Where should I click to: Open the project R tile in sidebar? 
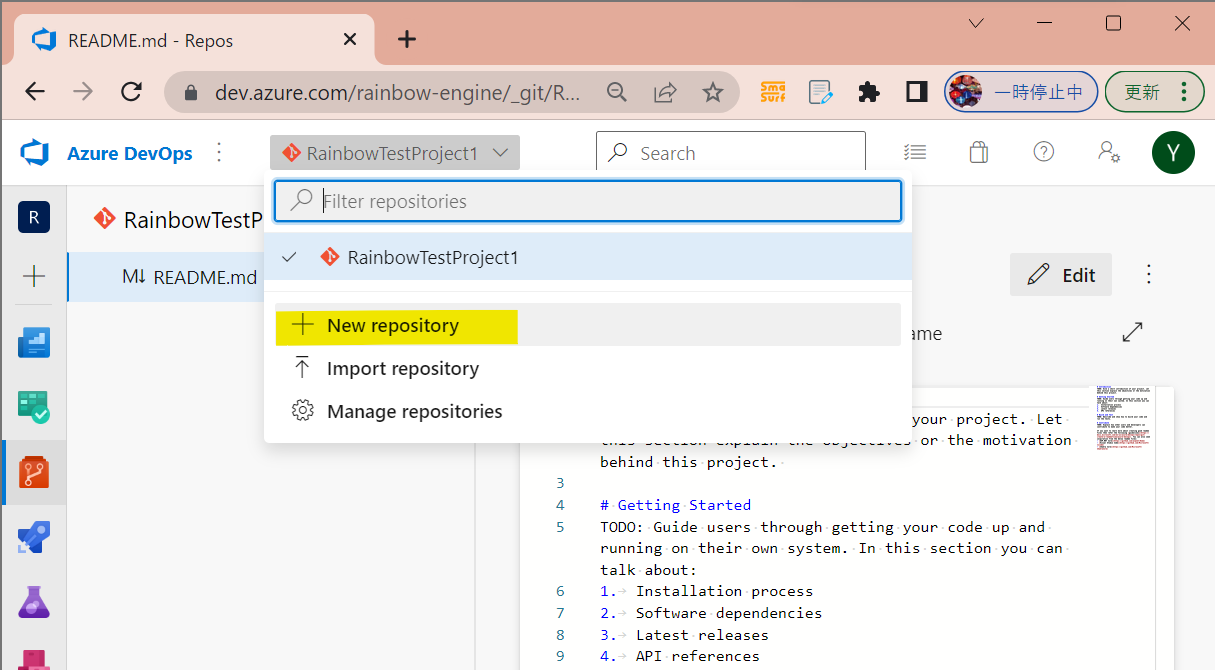(34, 217)
